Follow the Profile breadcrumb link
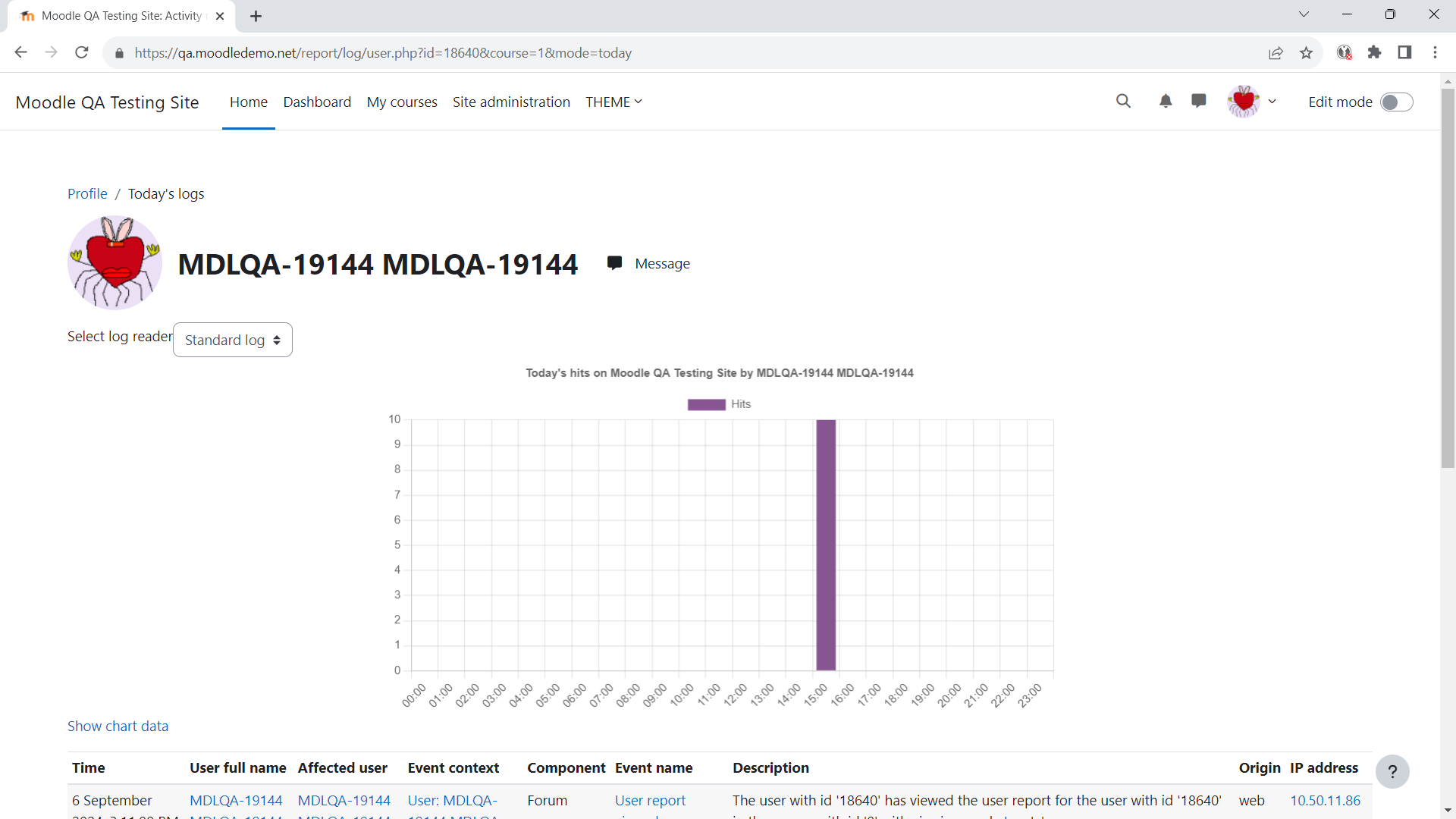 click(87, 193)
